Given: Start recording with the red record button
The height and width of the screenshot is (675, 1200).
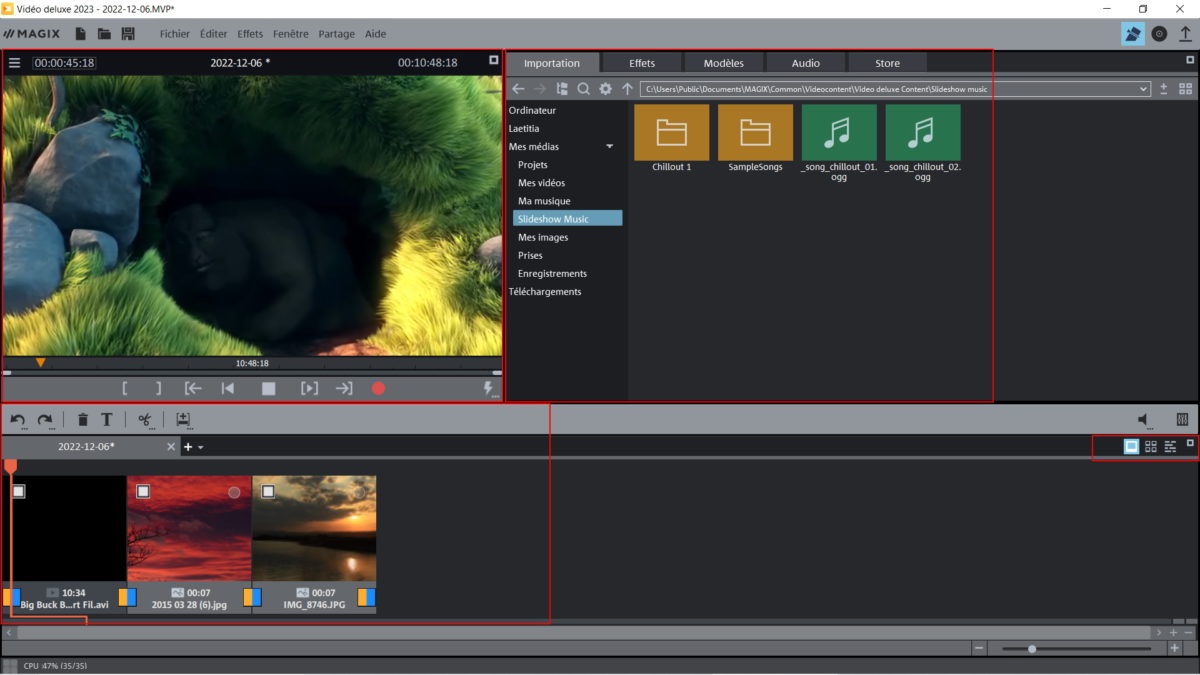Looking at the screenshot, I should point(378,388).
